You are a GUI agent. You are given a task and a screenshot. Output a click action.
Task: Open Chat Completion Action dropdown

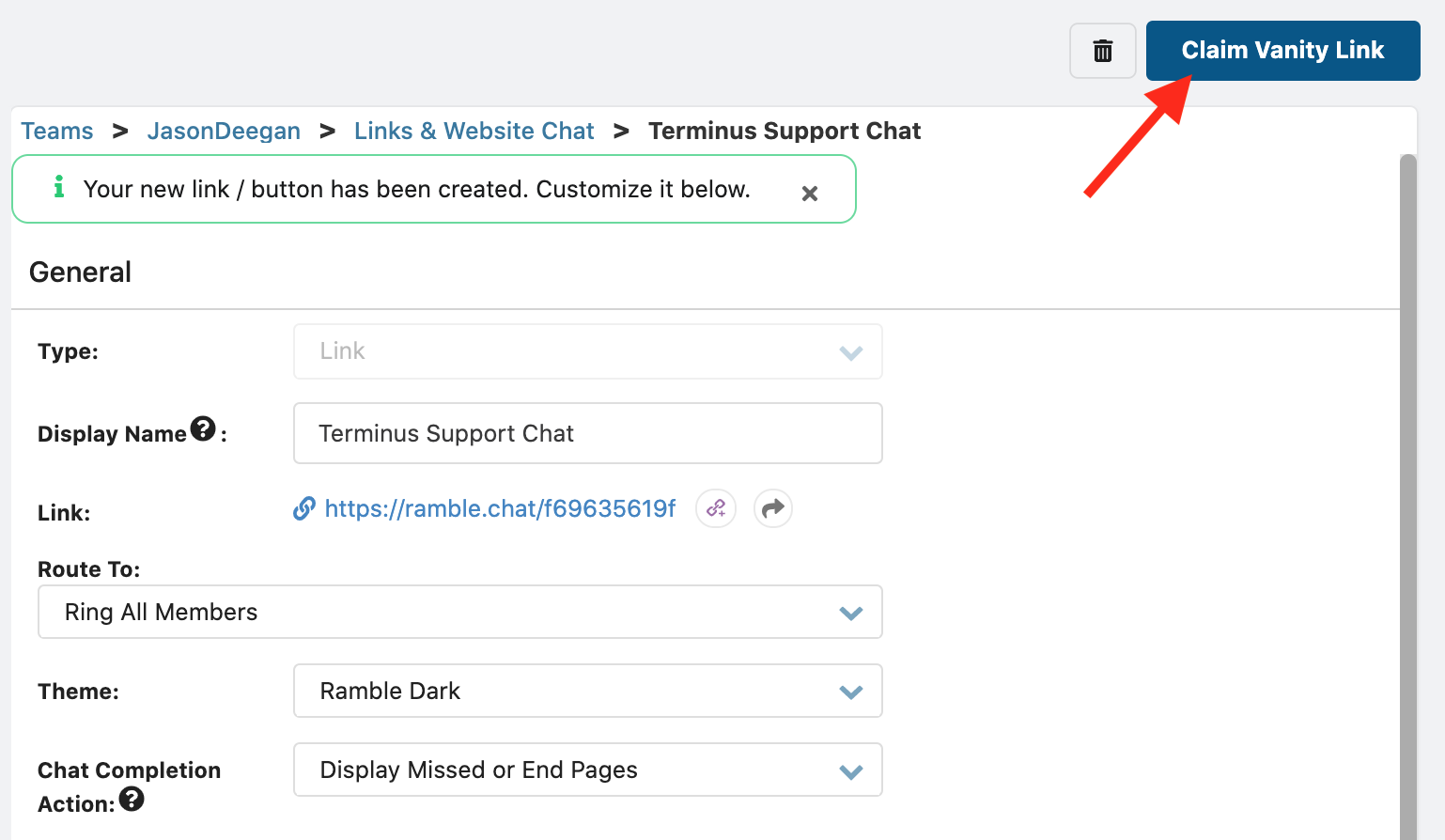point(588,770)
